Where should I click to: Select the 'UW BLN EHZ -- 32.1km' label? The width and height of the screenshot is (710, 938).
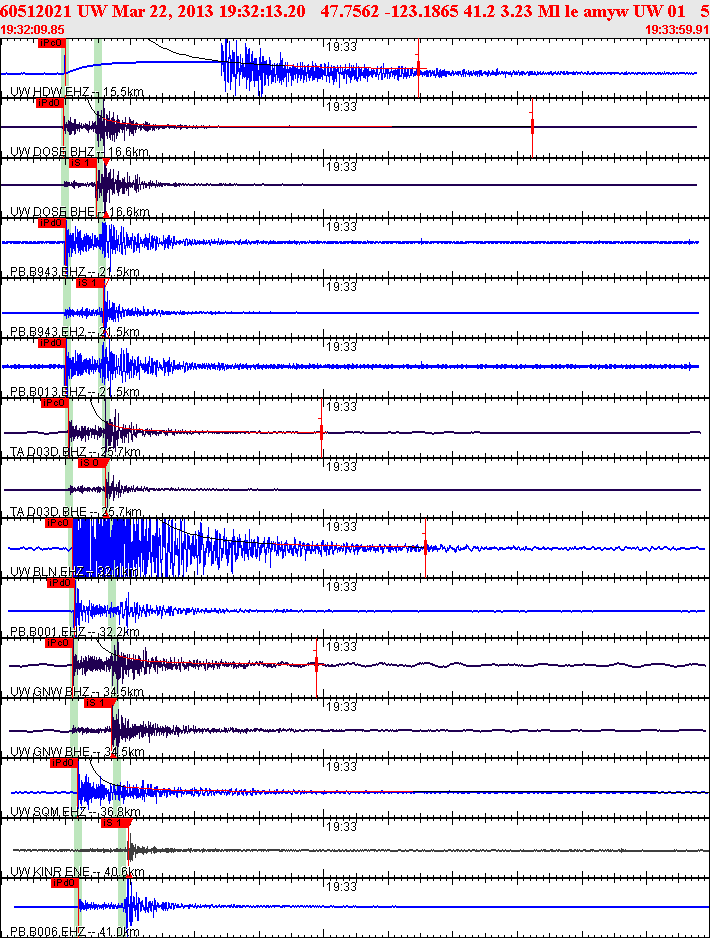74,572
